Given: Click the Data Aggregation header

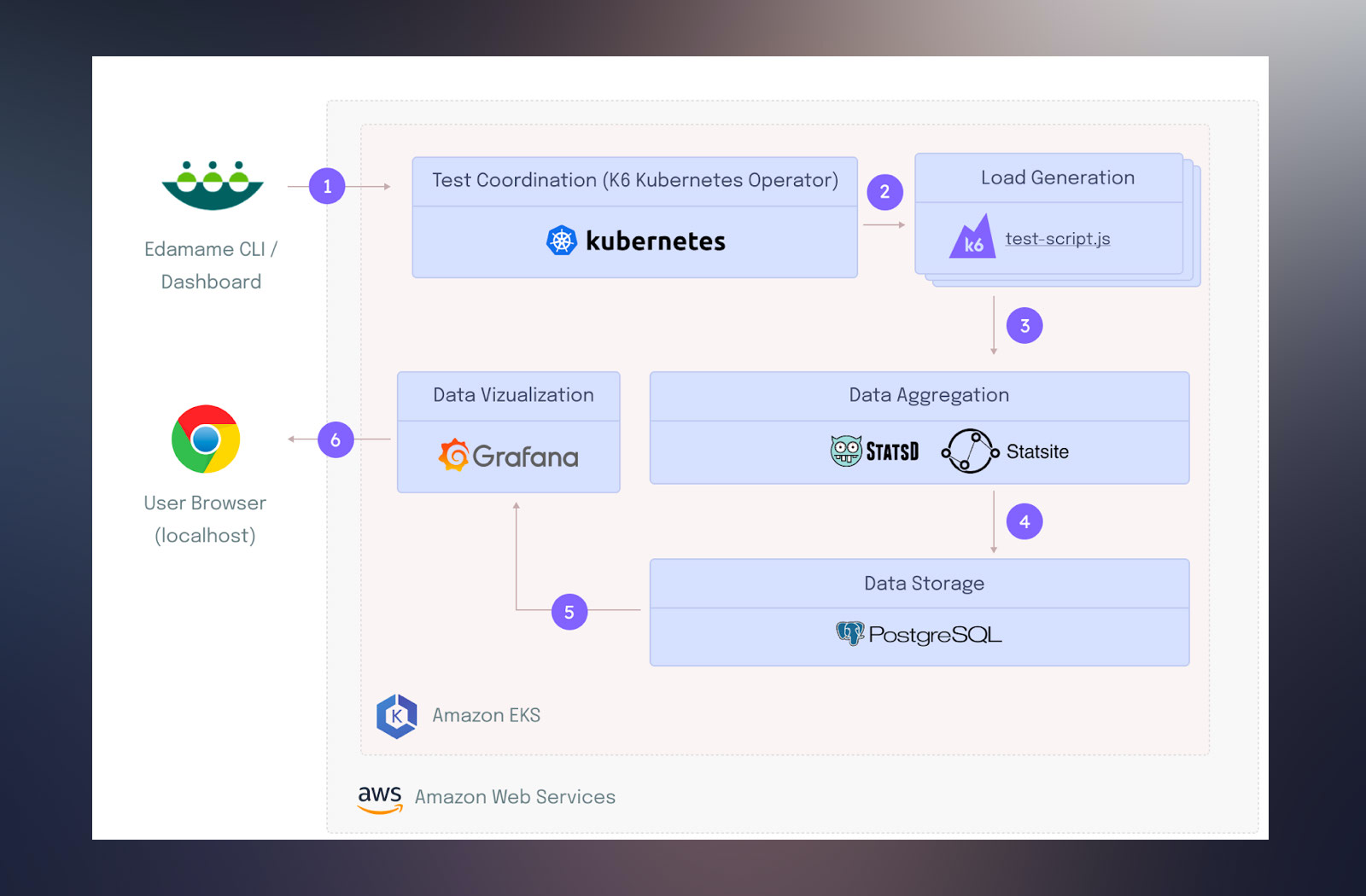Looking at the screenshot, I should click(929, 395).
